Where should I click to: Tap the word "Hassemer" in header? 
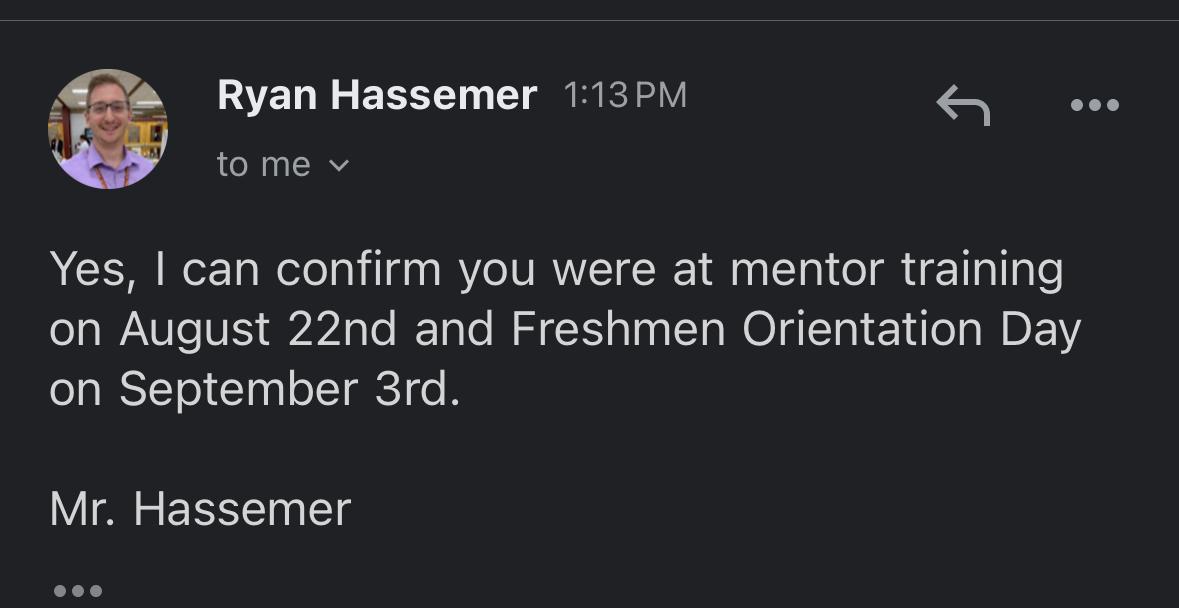(433, 96)
